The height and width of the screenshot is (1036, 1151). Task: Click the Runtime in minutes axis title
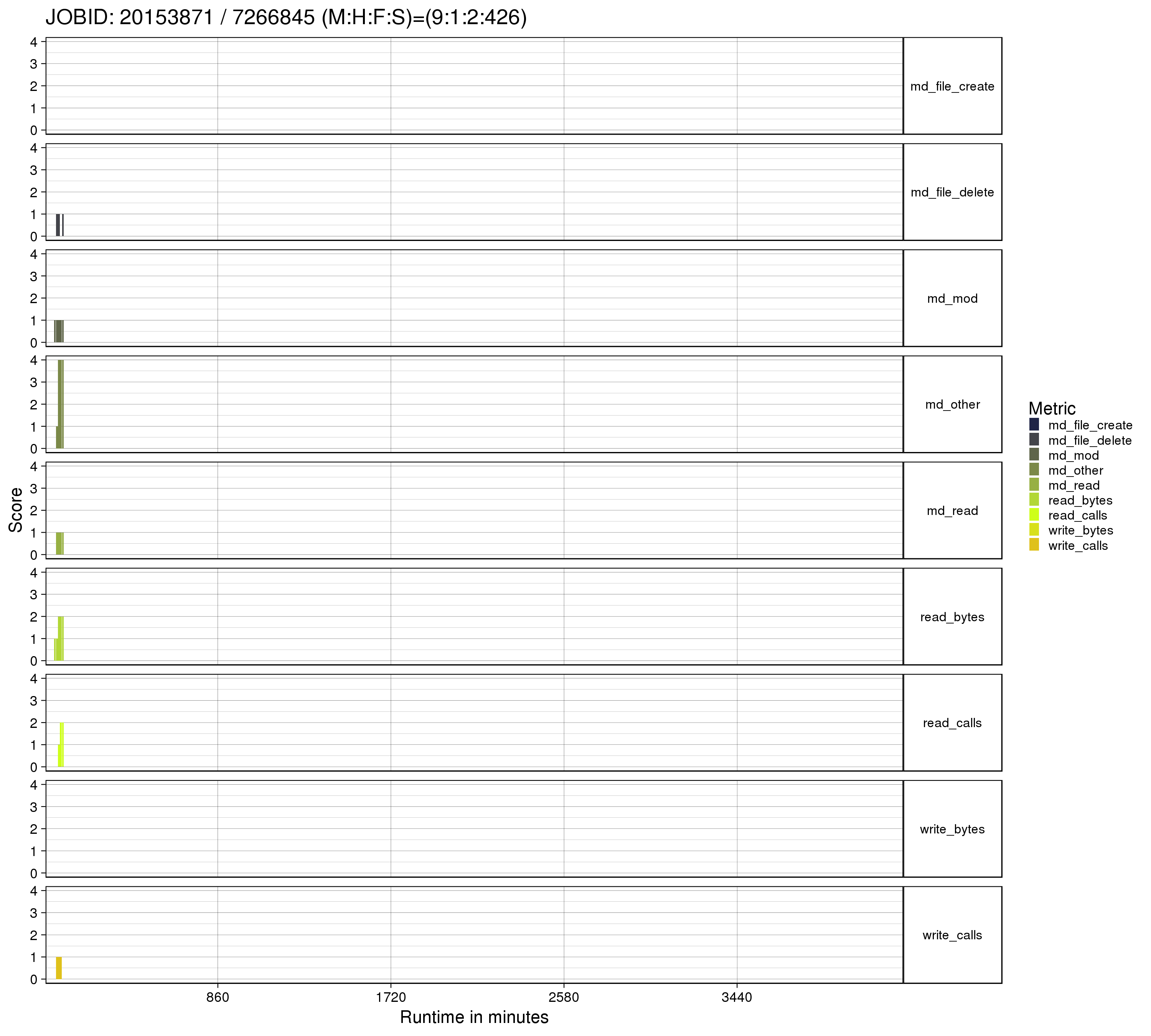click(x=474, y=1017)
